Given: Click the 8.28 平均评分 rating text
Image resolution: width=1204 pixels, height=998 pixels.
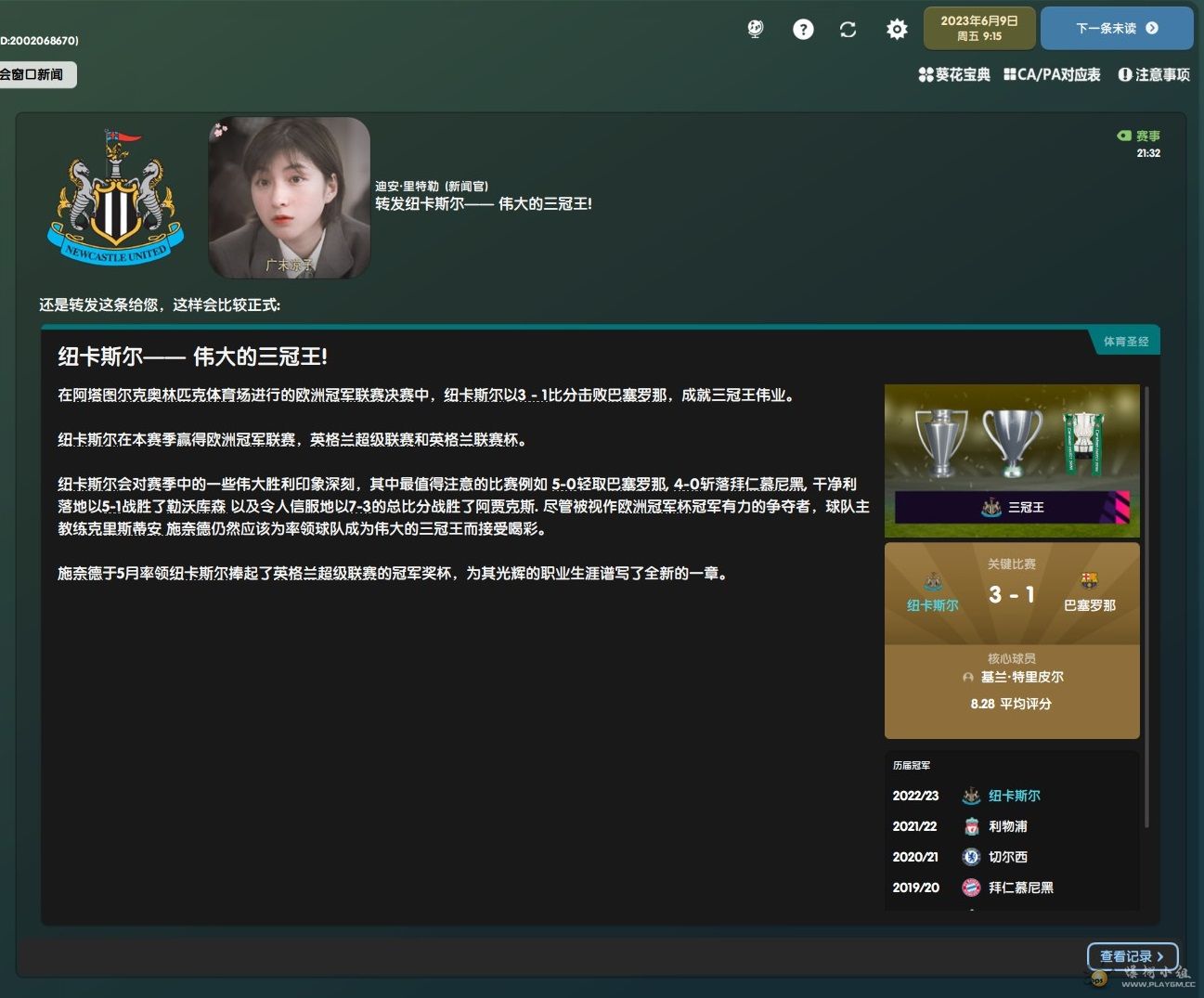Looking at the screenshot, I should (1011, 704).
